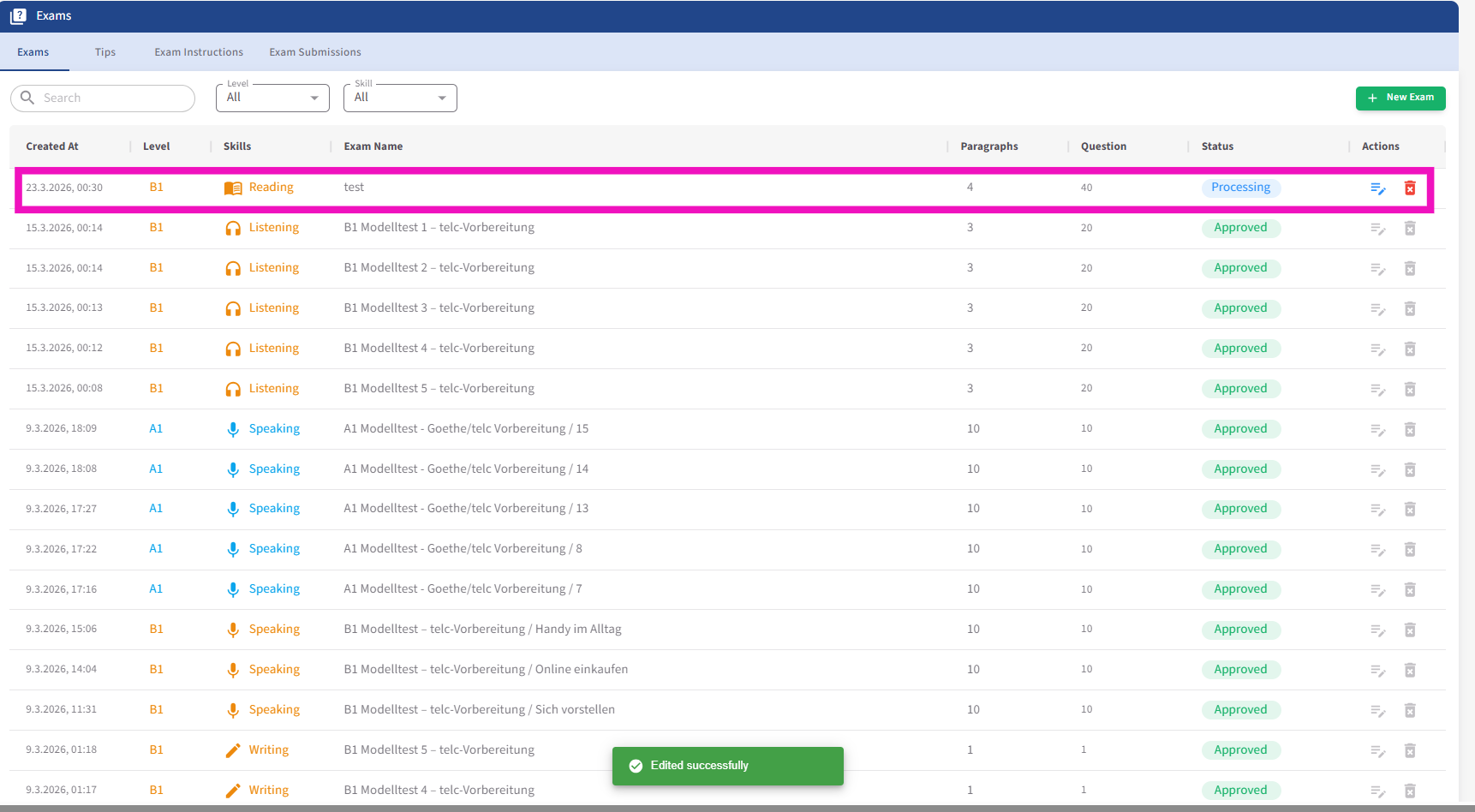Image resolution: width=1475 pixels, height=812 pixels.
Task: Click the trash icon for B1 Modelltest 2 Listening
Action: 1410,269
